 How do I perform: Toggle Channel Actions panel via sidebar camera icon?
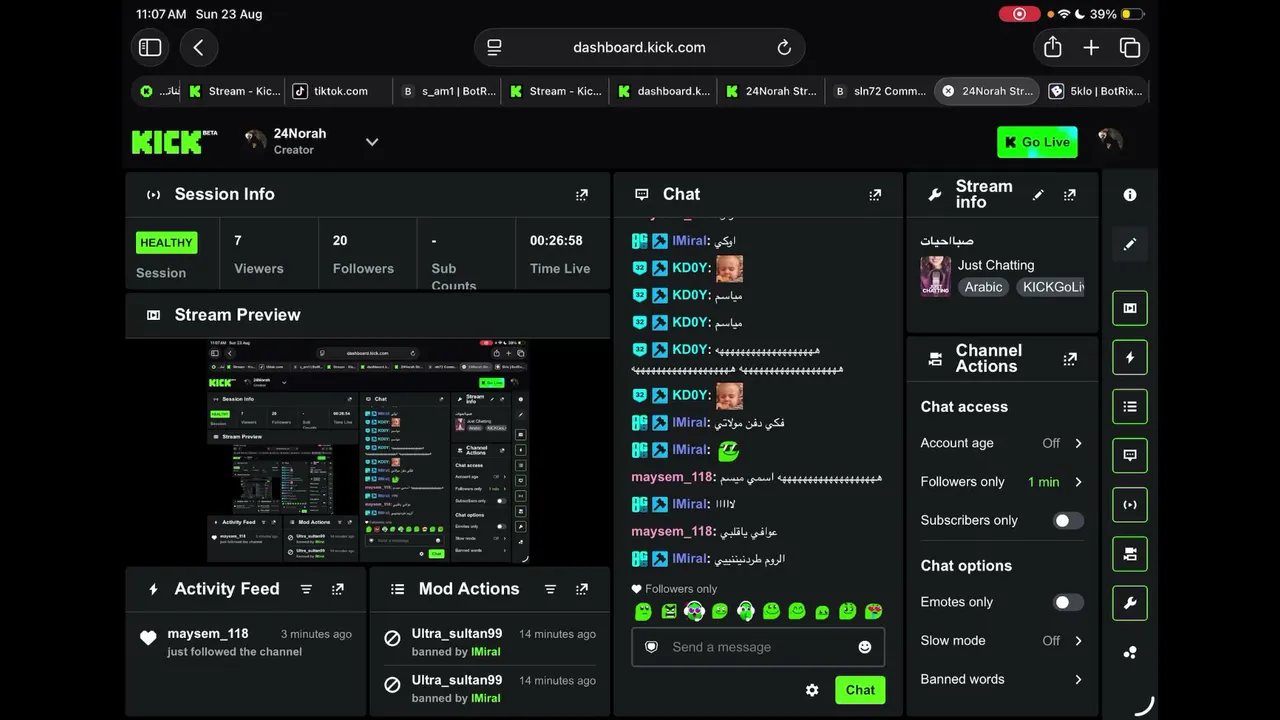[x=1130, y=554]
